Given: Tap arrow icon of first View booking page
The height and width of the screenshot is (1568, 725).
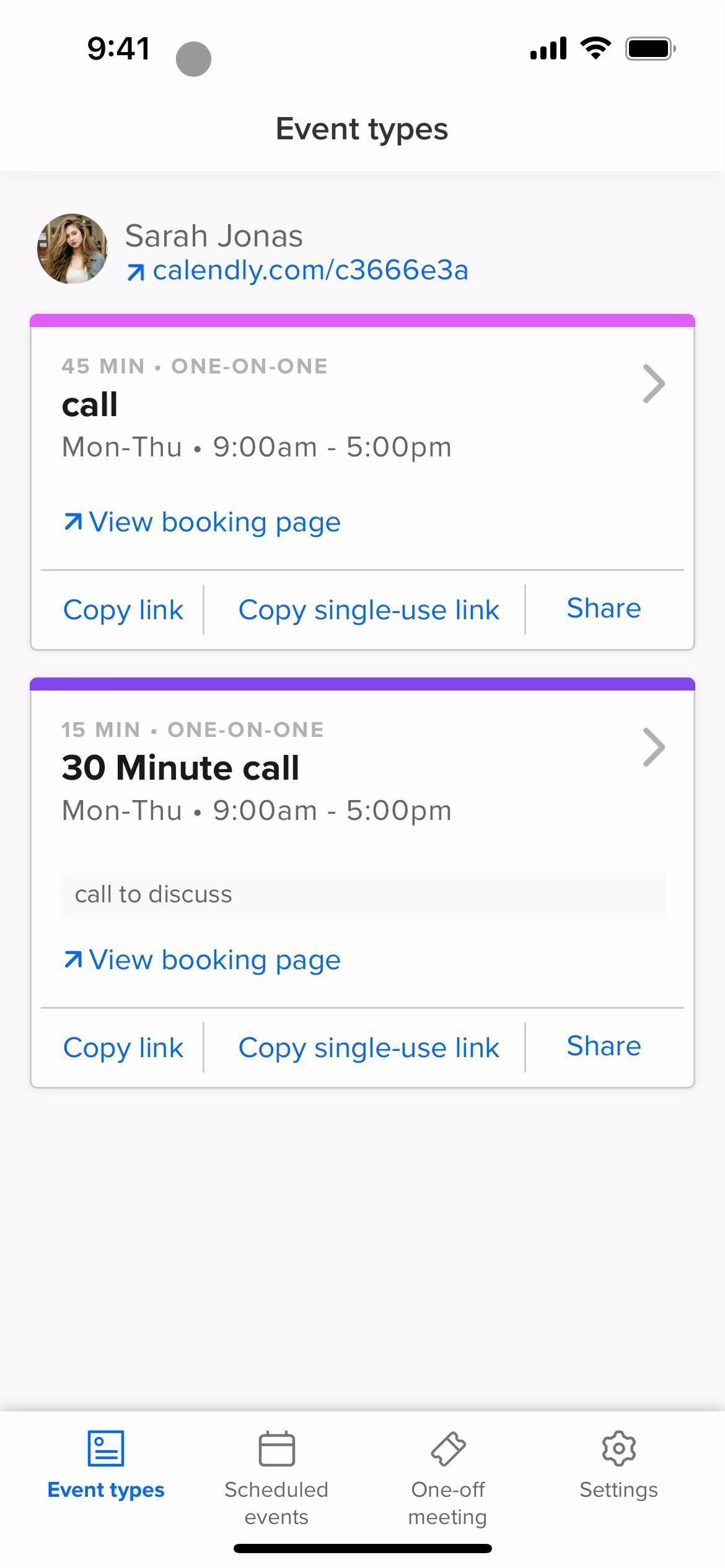Looking at the screenshot, I should (x=73, y=522).
